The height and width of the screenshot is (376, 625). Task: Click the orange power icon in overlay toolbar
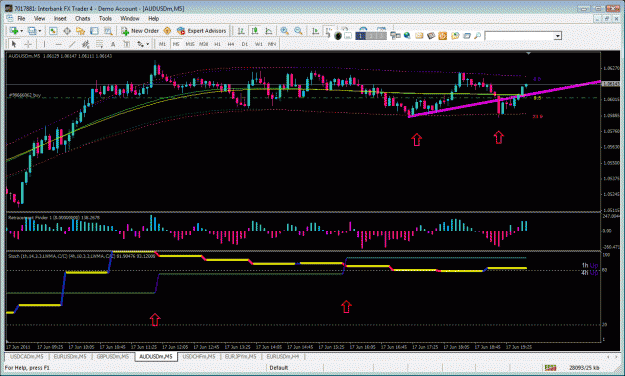[442, 36]
